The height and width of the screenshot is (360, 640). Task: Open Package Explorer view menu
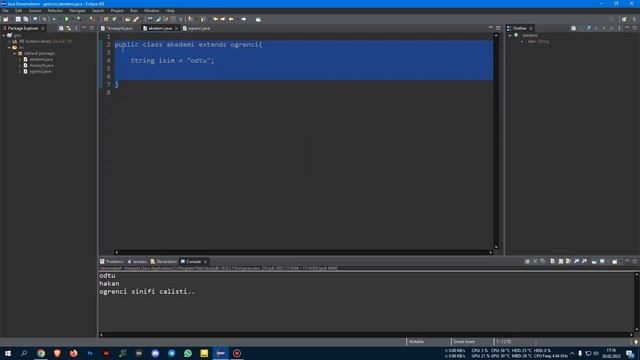pyautogui.click(x=76, y=28)
